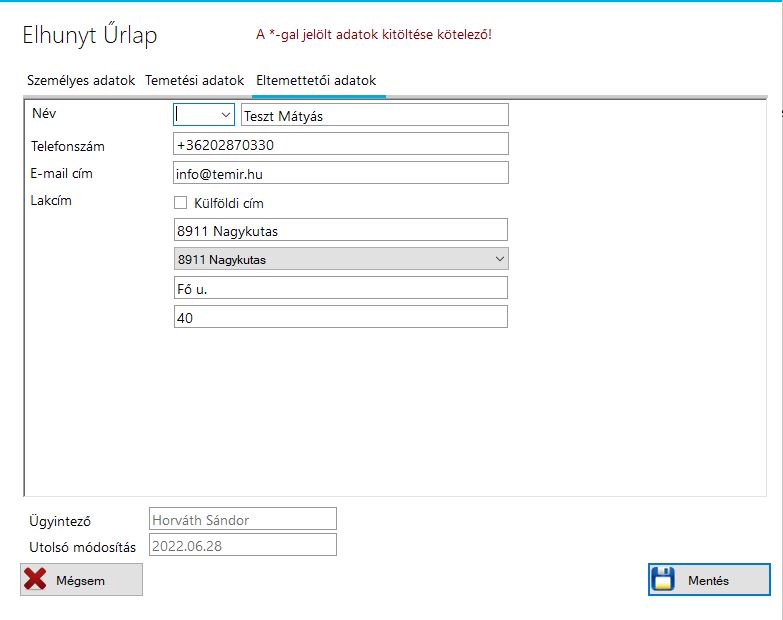Select the Eltemettetői adatok tab
783x620 pixels.
[x=316, y=80]
